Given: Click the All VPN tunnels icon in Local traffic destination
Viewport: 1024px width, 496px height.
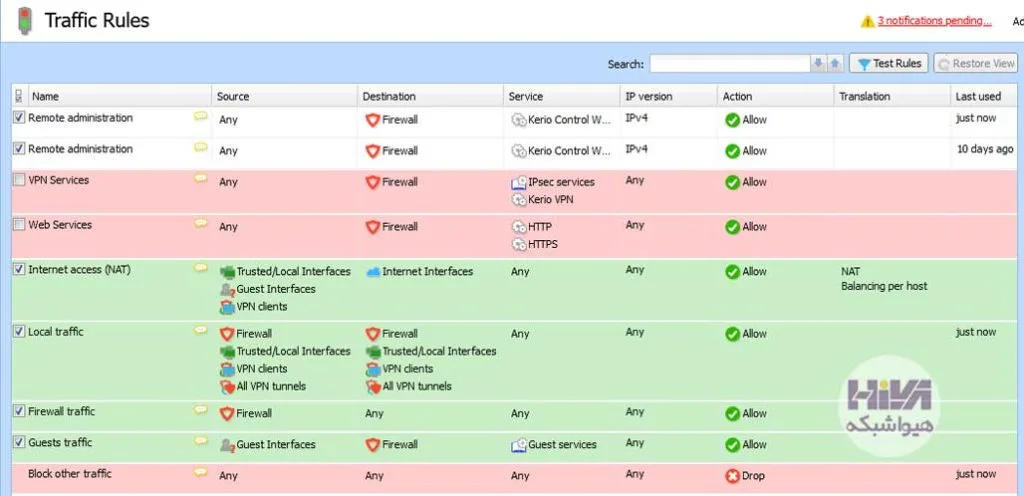Looking at the screenshot, I should (373, 386).
